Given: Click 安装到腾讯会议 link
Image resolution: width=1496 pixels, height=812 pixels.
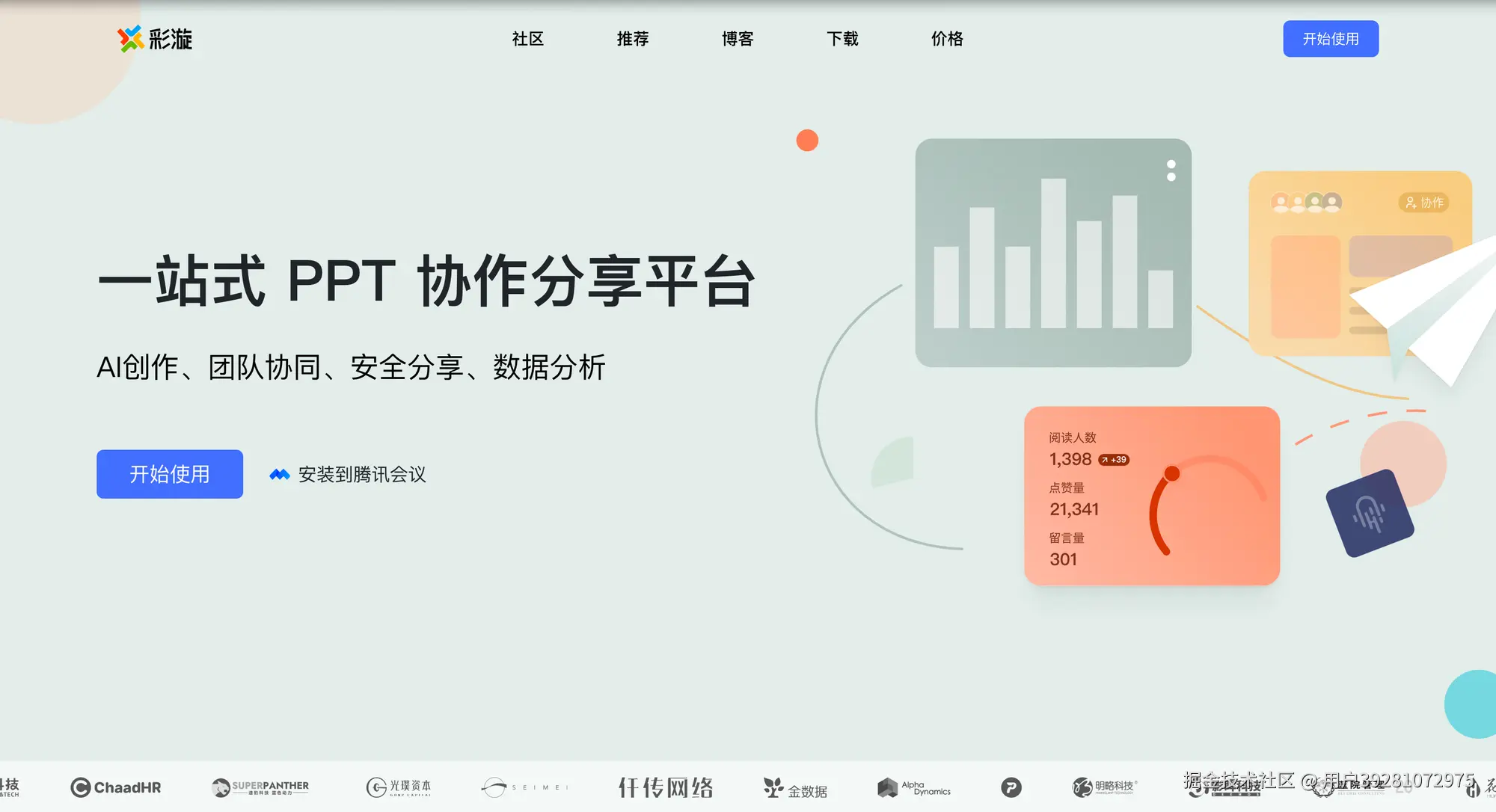Looking at the screenshot, I should pyautogui.click(x=362, y=475).
